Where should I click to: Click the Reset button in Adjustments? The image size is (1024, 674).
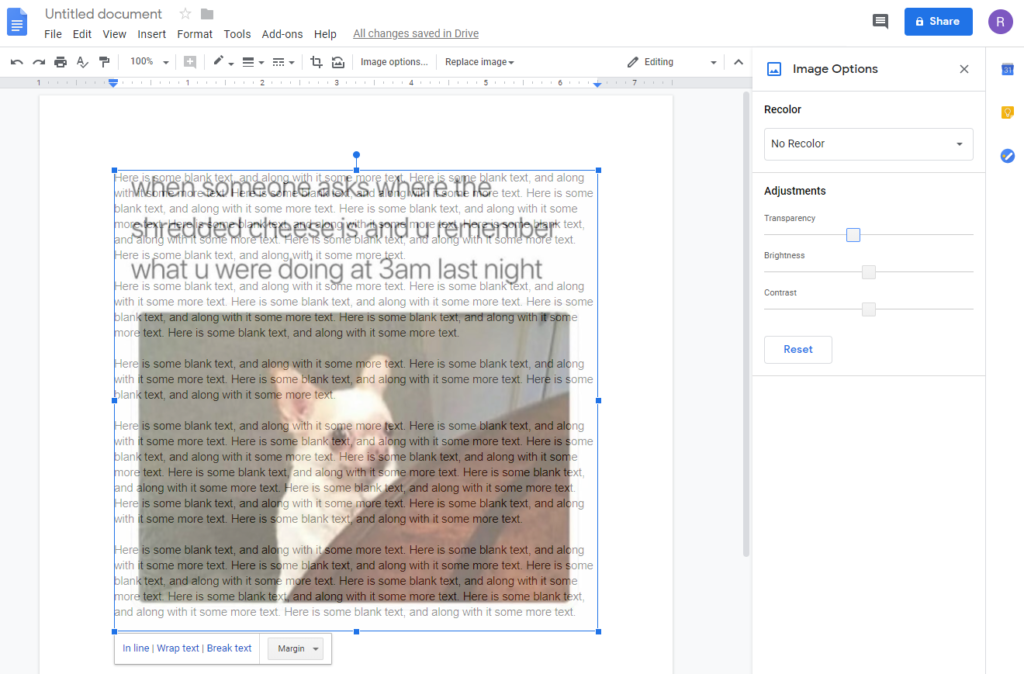point(797,349)
